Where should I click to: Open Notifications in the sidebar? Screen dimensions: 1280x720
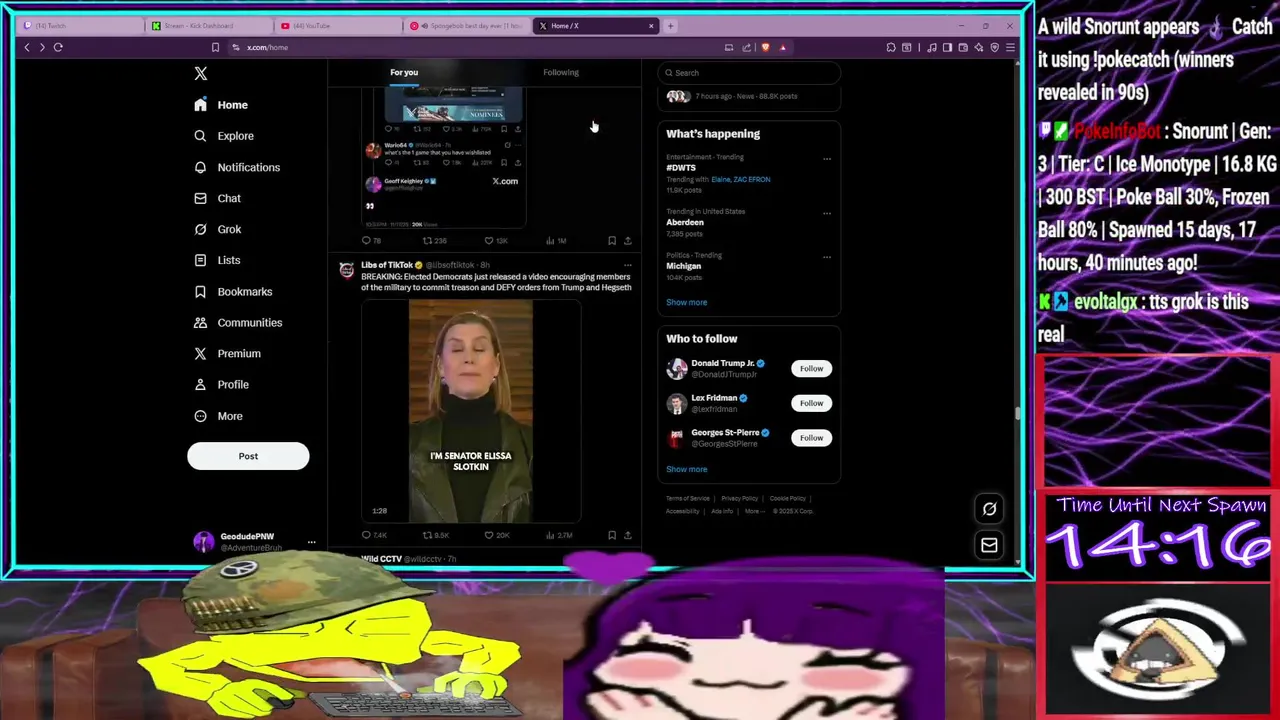pyautogui.click(x=236, y=167)
